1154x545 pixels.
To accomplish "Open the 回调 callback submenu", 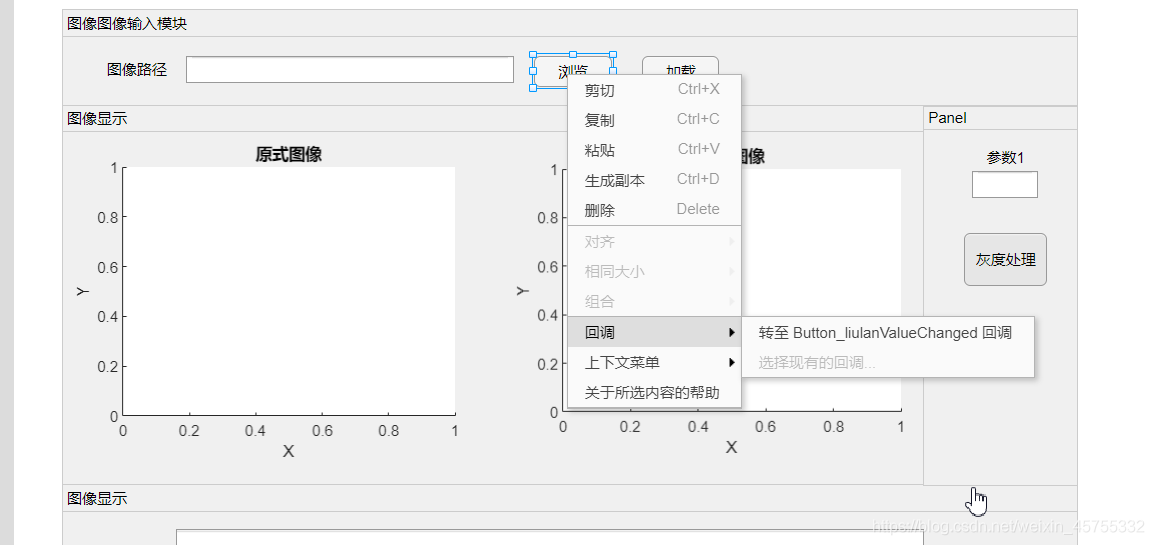I will coord(654,332).
